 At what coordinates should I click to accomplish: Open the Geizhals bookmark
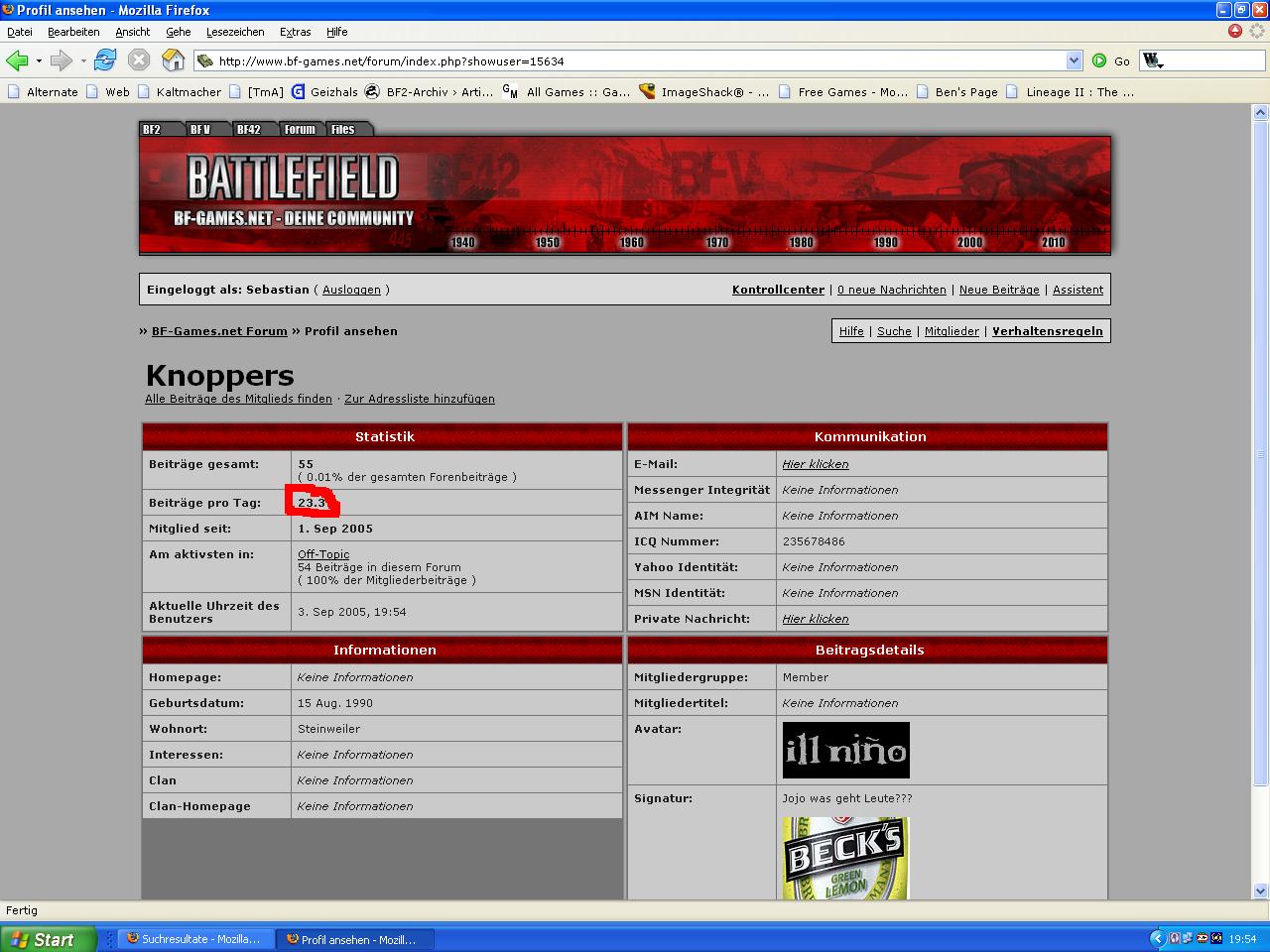pos(324,91)
